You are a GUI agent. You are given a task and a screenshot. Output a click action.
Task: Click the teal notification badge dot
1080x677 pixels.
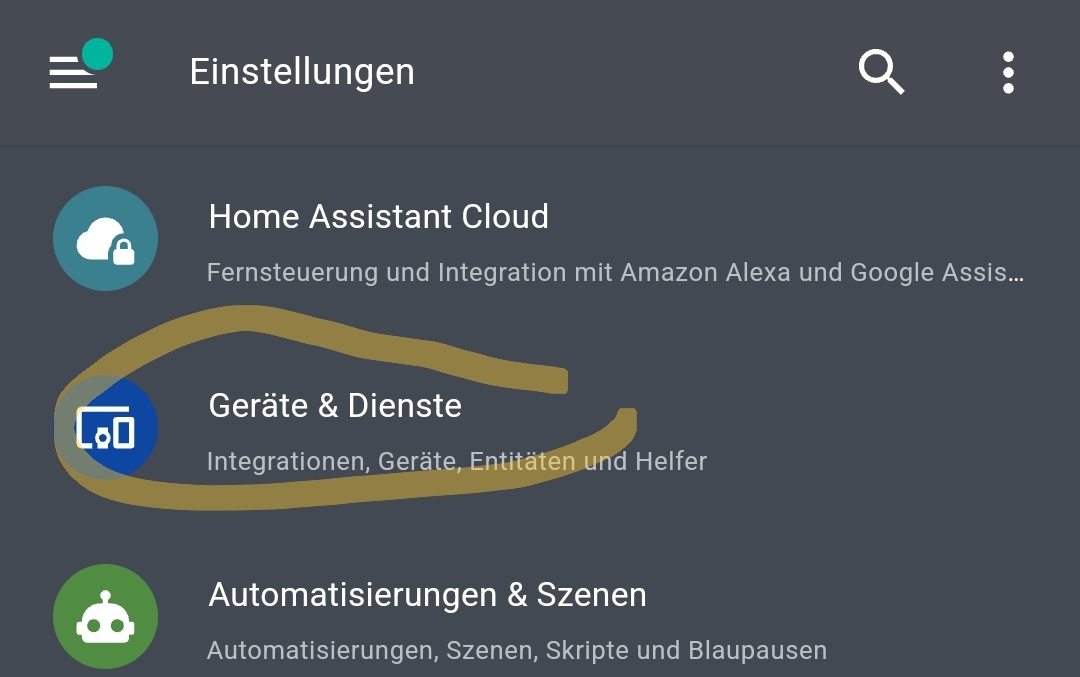click(97, 54)
